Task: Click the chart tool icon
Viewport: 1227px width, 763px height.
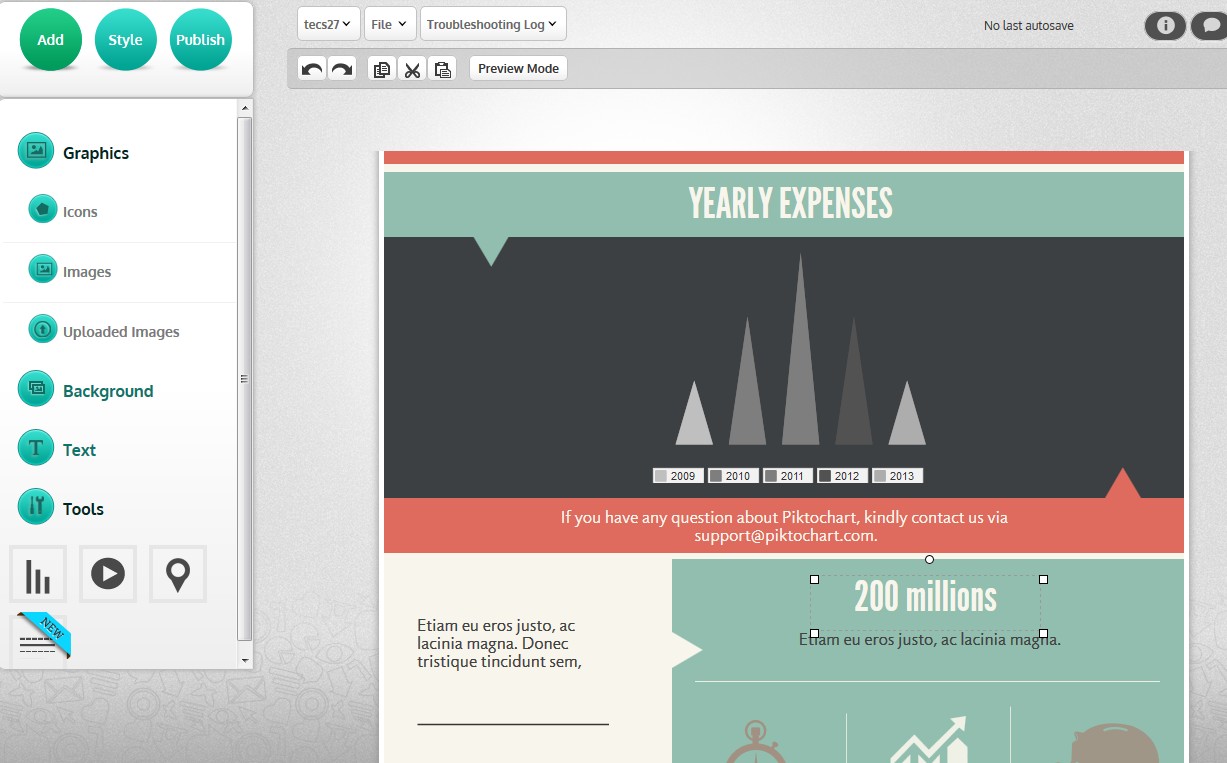Action: [x=38, y=574]
